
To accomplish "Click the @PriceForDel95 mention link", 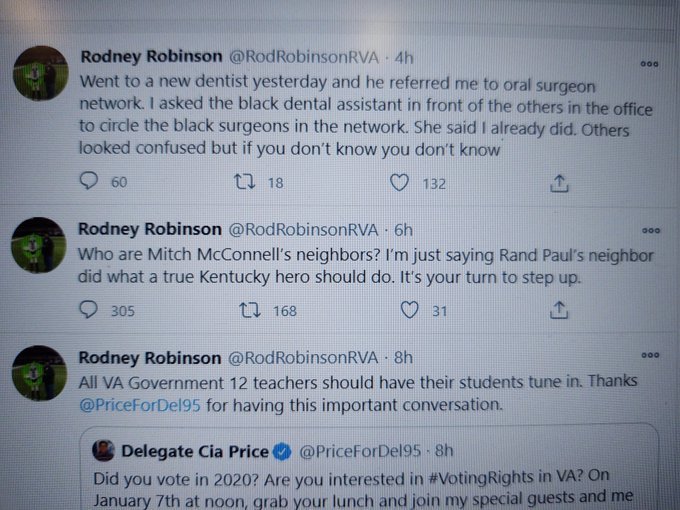I will coord(140,405).
